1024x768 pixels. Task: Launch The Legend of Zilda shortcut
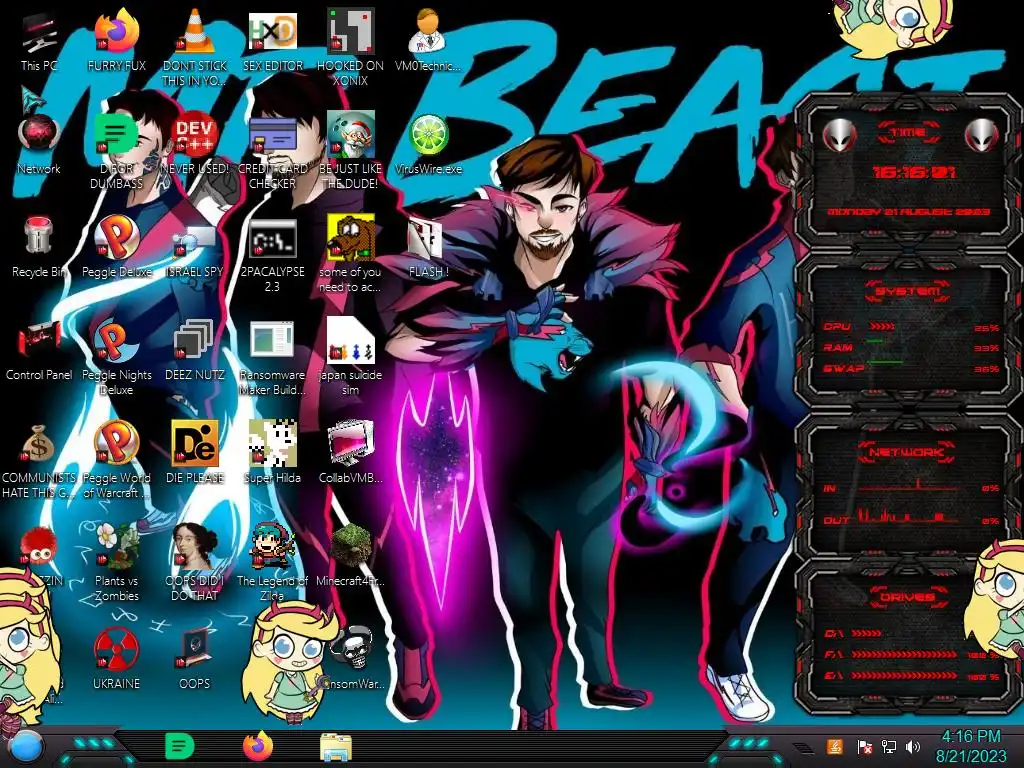(x=272, y=546)
